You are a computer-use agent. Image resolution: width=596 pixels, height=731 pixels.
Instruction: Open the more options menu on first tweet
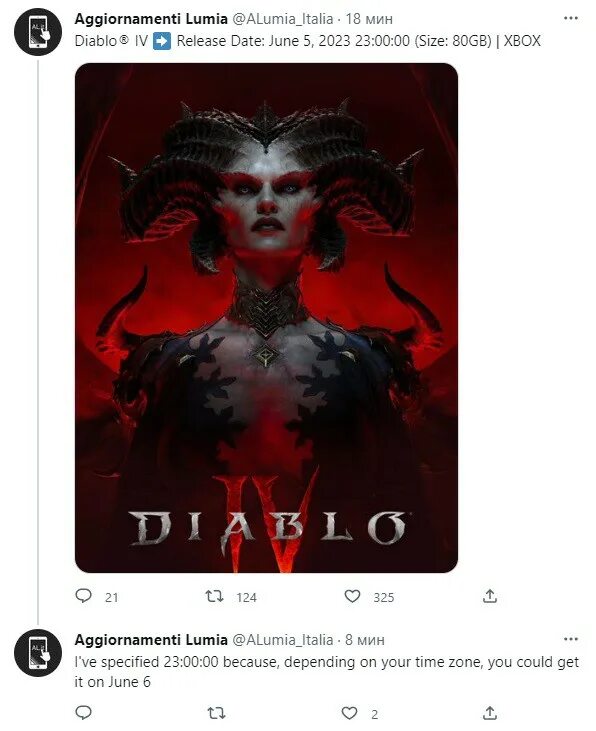[x=571, y=18]
